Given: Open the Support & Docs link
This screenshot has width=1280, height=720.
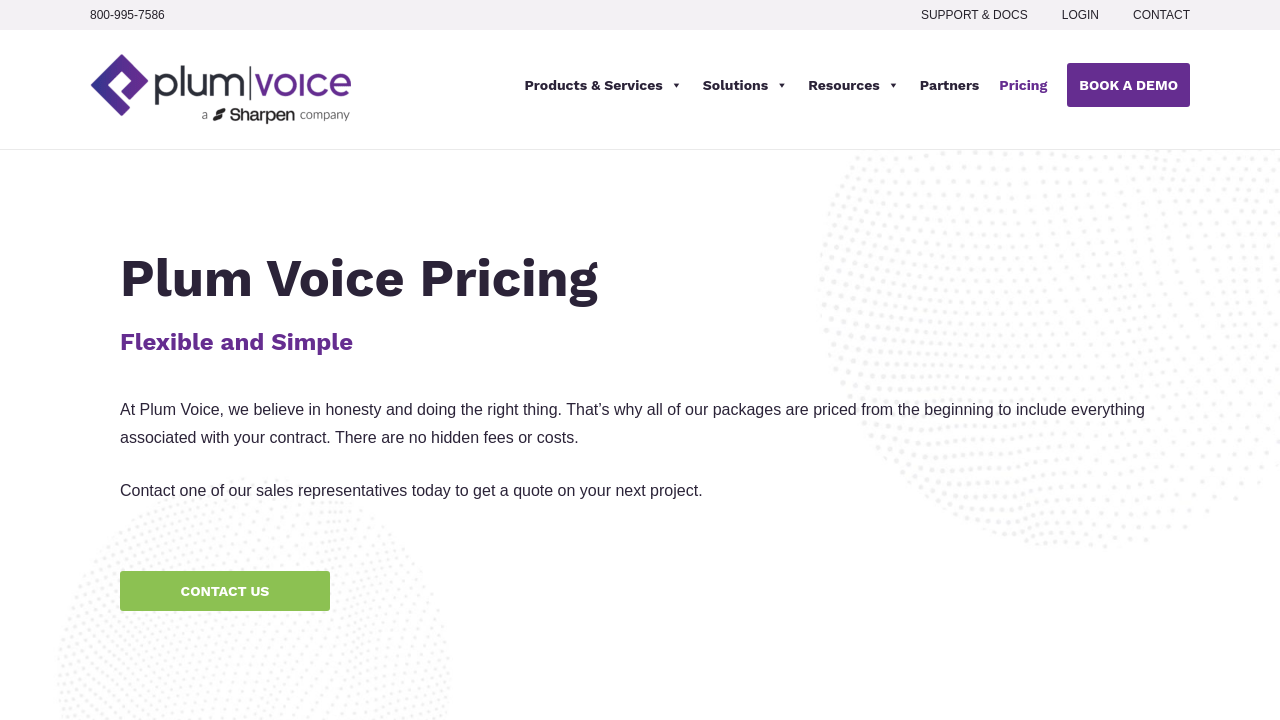Looking at the screenshot, I should point(974,15).
